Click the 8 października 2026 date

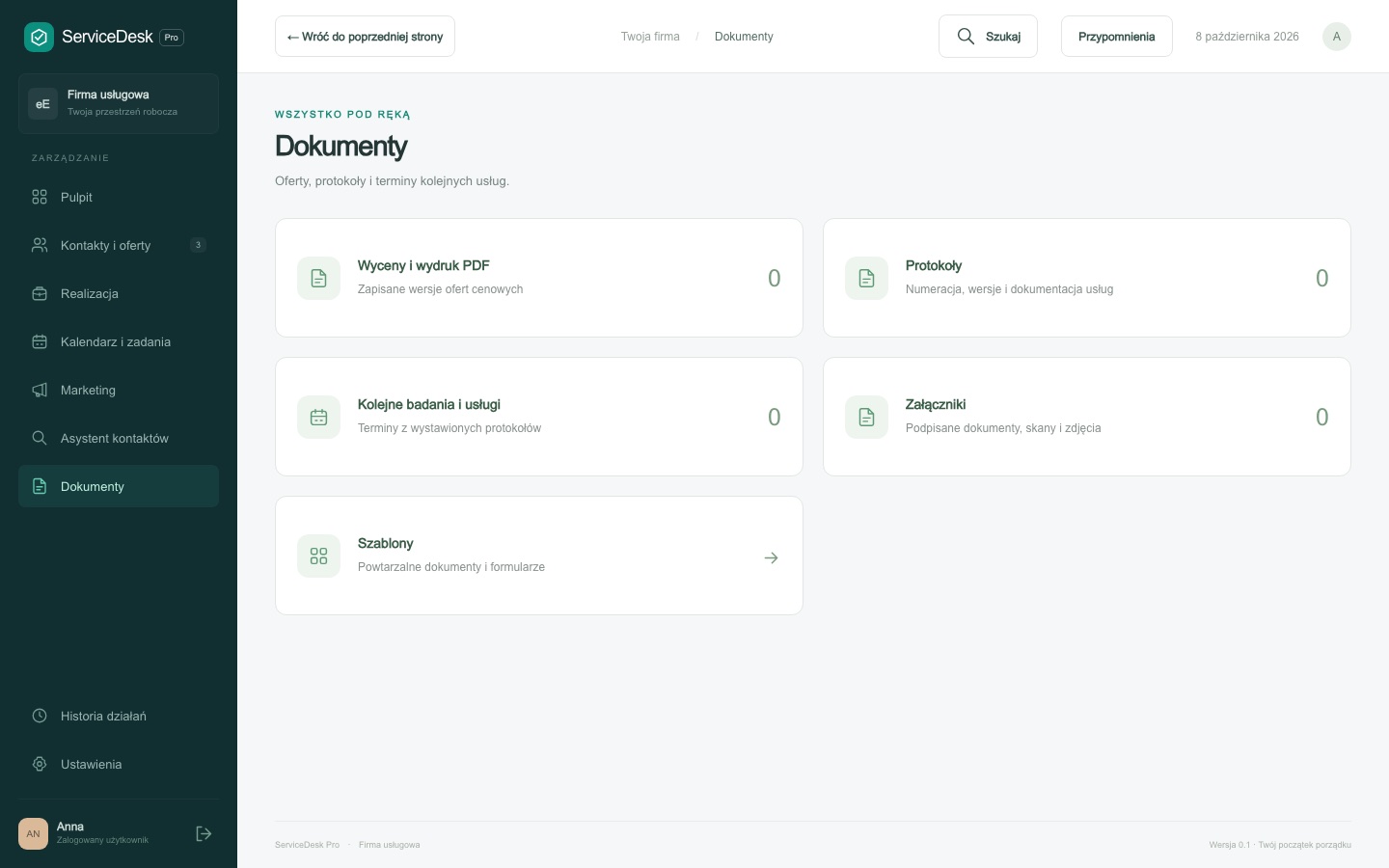click(x=1247, y=37)
